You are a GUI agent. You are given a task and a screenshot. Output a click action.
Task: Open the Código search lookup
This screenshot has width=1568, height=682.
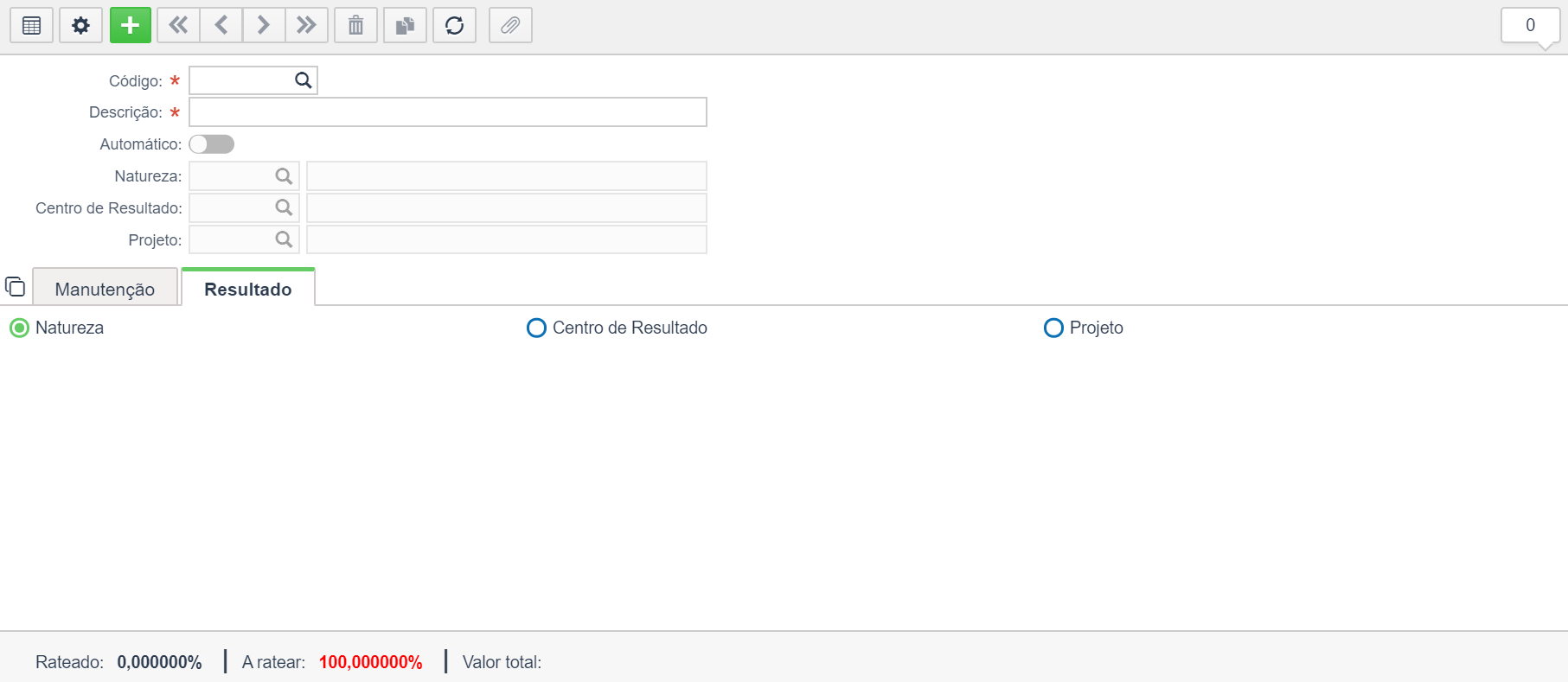(x=303, y=80)
